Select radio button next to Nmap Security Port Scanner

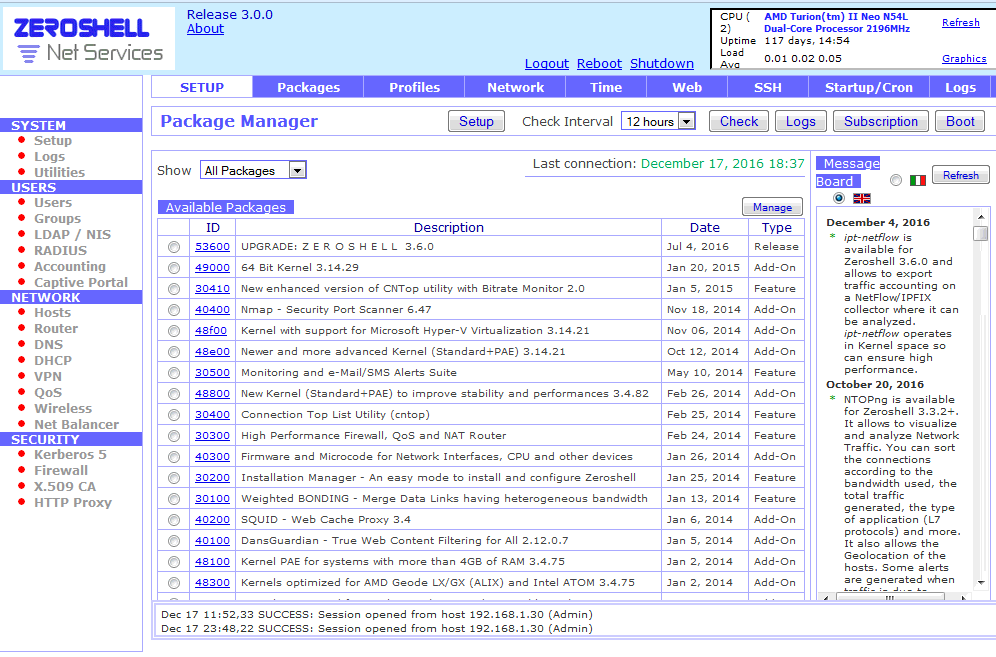(173, 309)
